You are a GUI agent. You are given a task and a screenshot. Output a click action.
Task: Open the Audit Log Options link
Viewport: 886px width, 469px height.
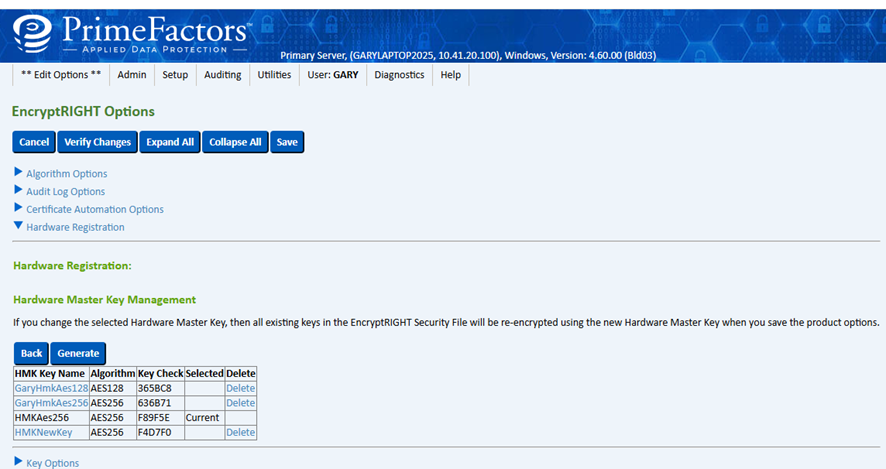66,192
